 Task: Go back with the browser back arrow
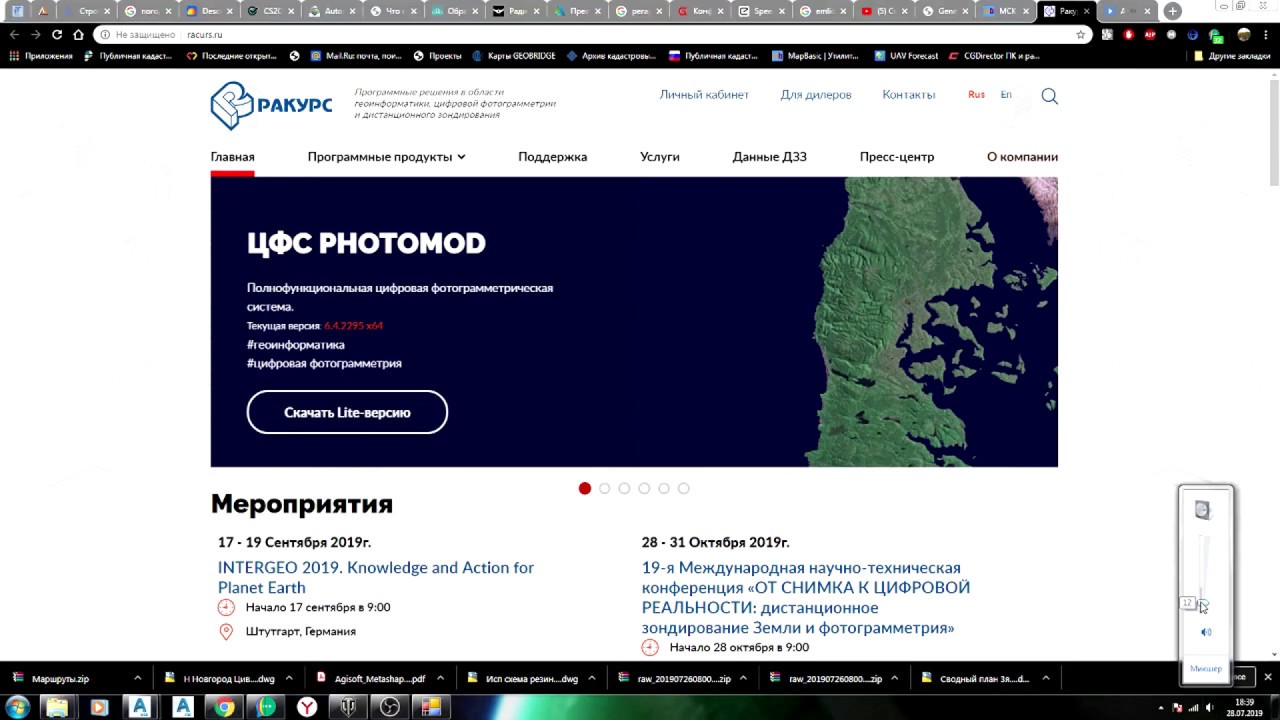pos(14,34)
